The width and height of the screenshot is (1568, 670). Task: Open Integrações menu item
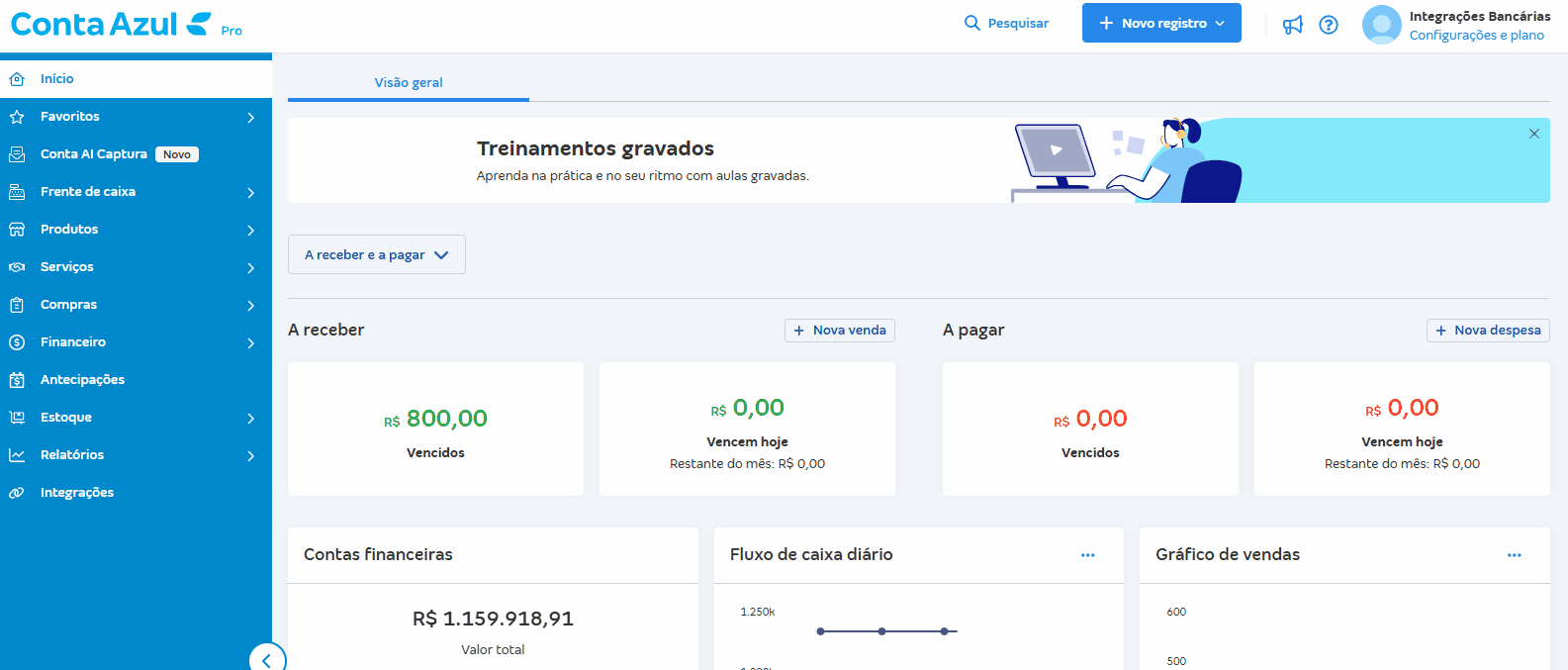(136, 493)
